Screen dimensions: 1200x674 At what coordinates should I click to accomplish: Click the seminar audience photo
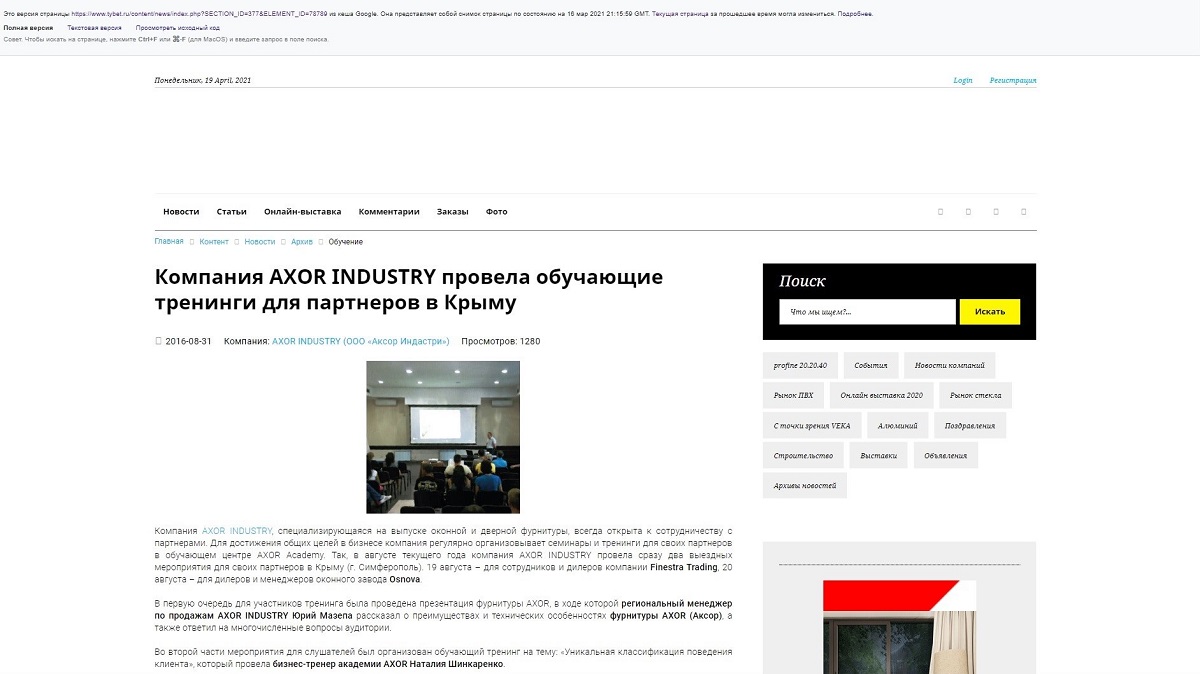tap(443, 437)
